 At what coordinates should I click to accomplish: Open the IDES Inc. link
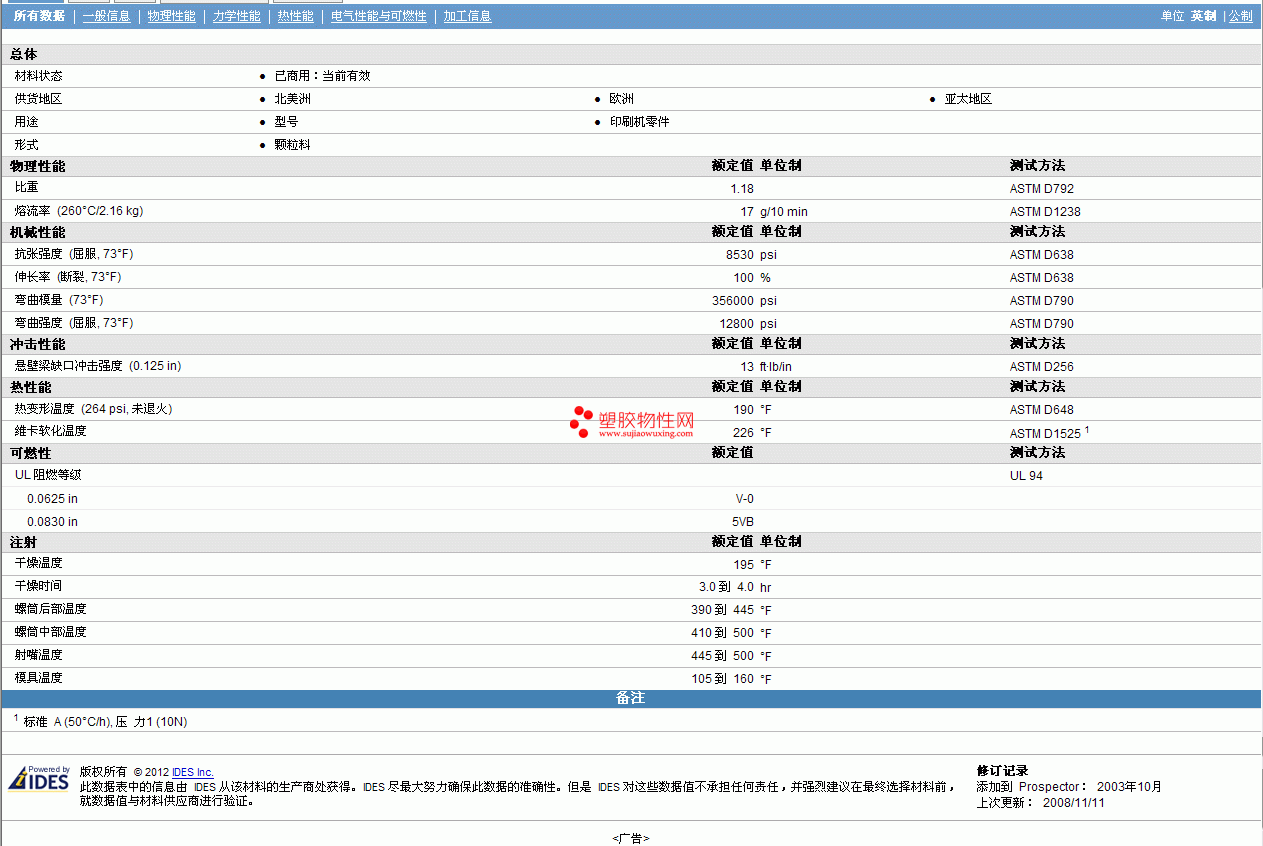click(x=193, y=772)
